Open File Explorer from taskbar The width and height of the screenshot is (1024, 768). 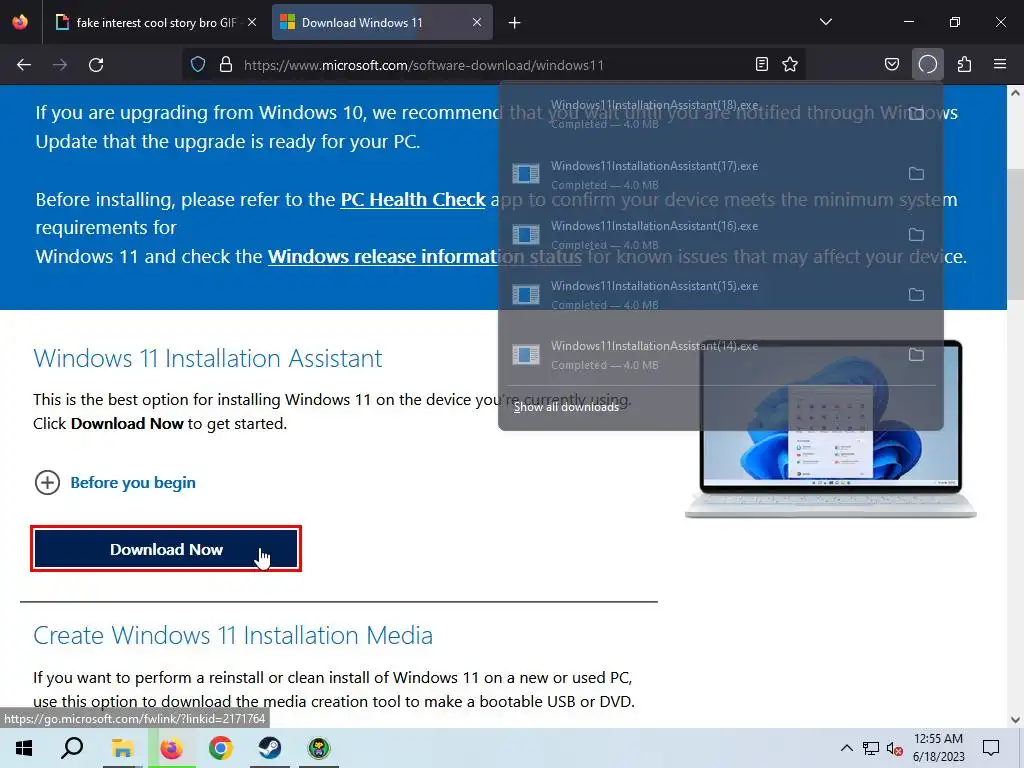[122, 748]
